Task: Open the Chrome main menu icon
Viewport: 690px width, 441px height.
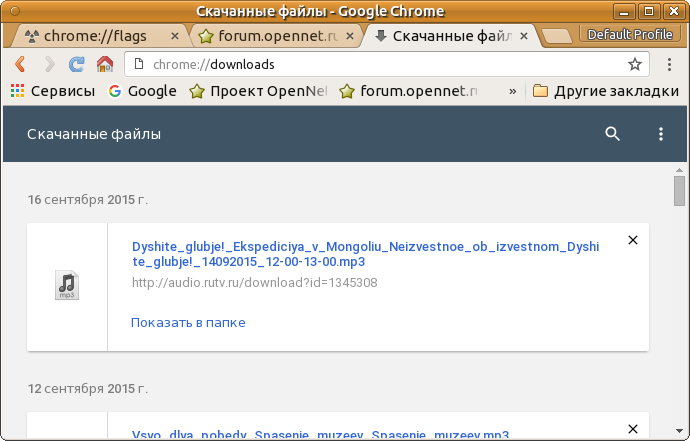Action: (x=670, y=65)
